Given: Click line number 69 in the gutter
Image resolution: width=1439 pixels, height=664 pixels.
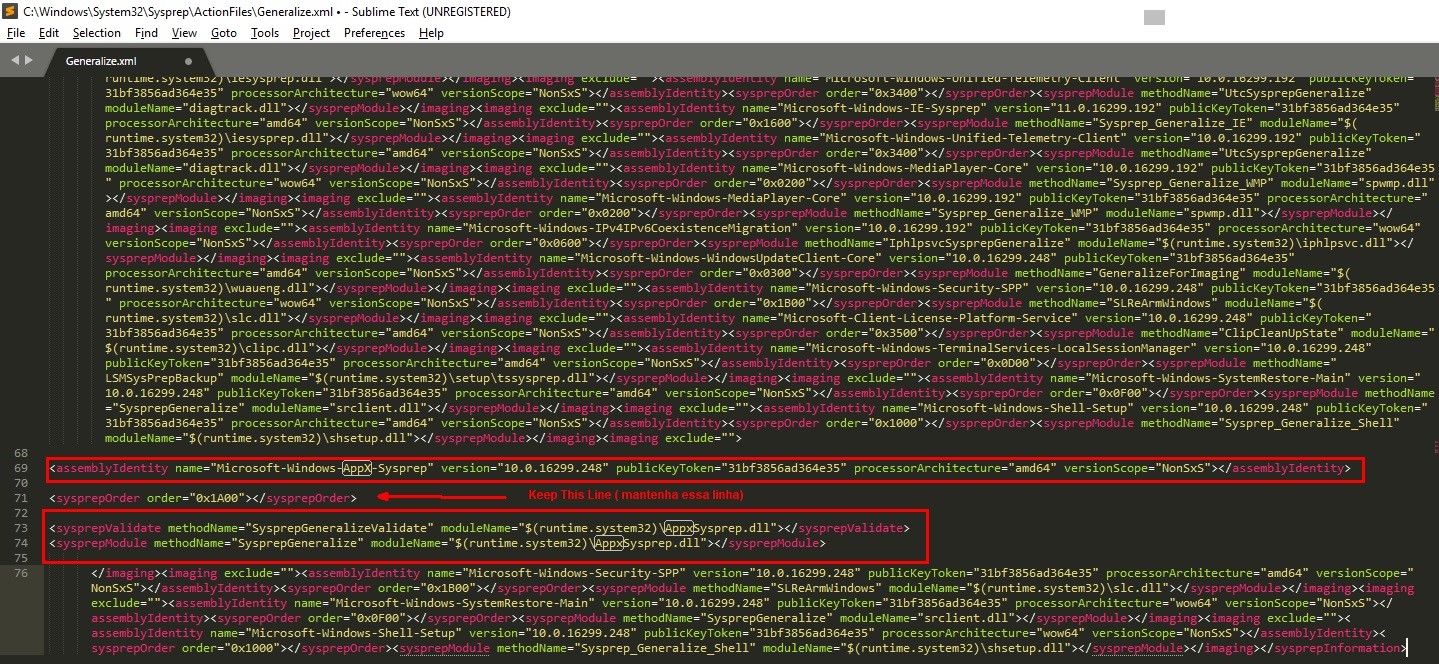Looking at the screenshot, I should click(x=22, y=468).
